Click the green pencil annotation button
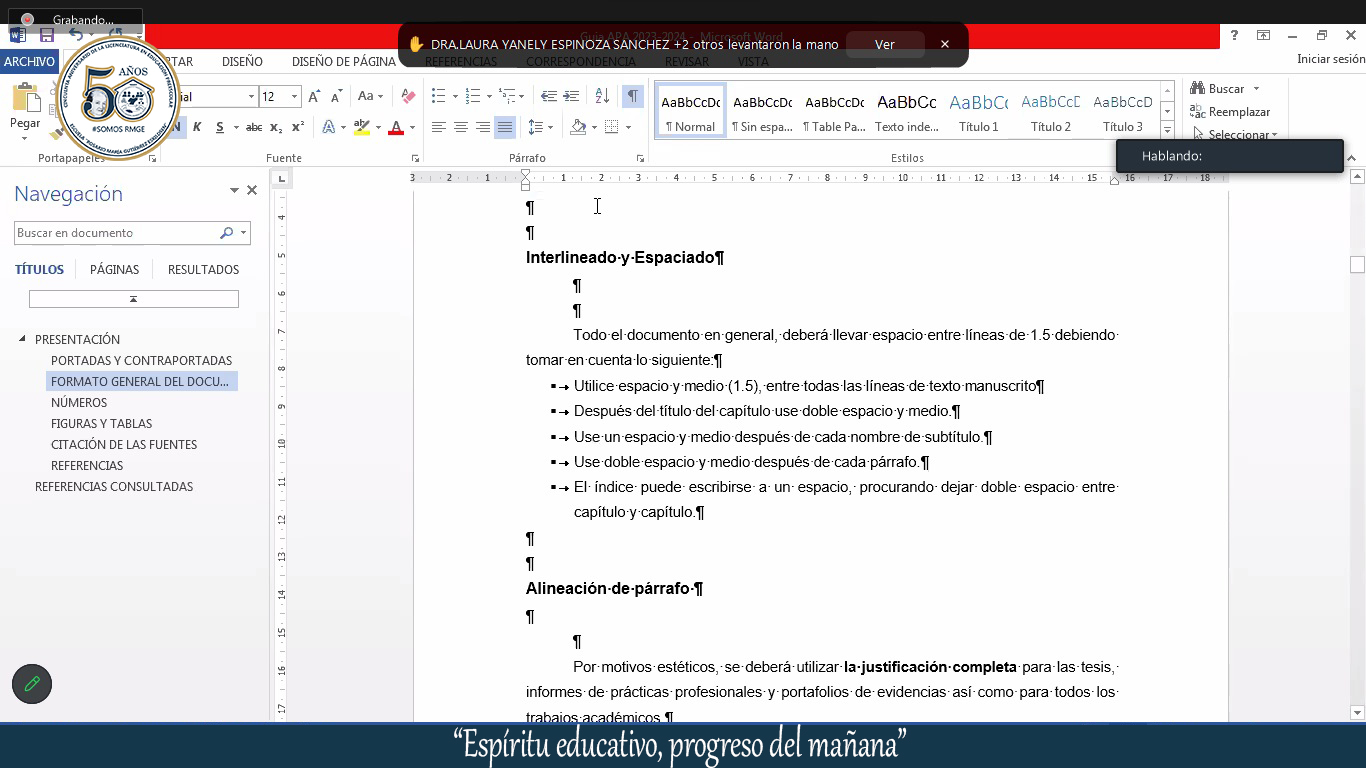The height and width of the screenshot is (768, 1366). coord(32,684)
